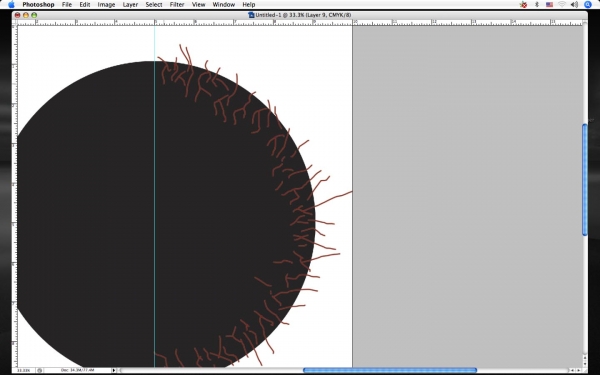Screen dimensions: 600x375
Task: Open the File menu
Action: click(x=67, y=5)
